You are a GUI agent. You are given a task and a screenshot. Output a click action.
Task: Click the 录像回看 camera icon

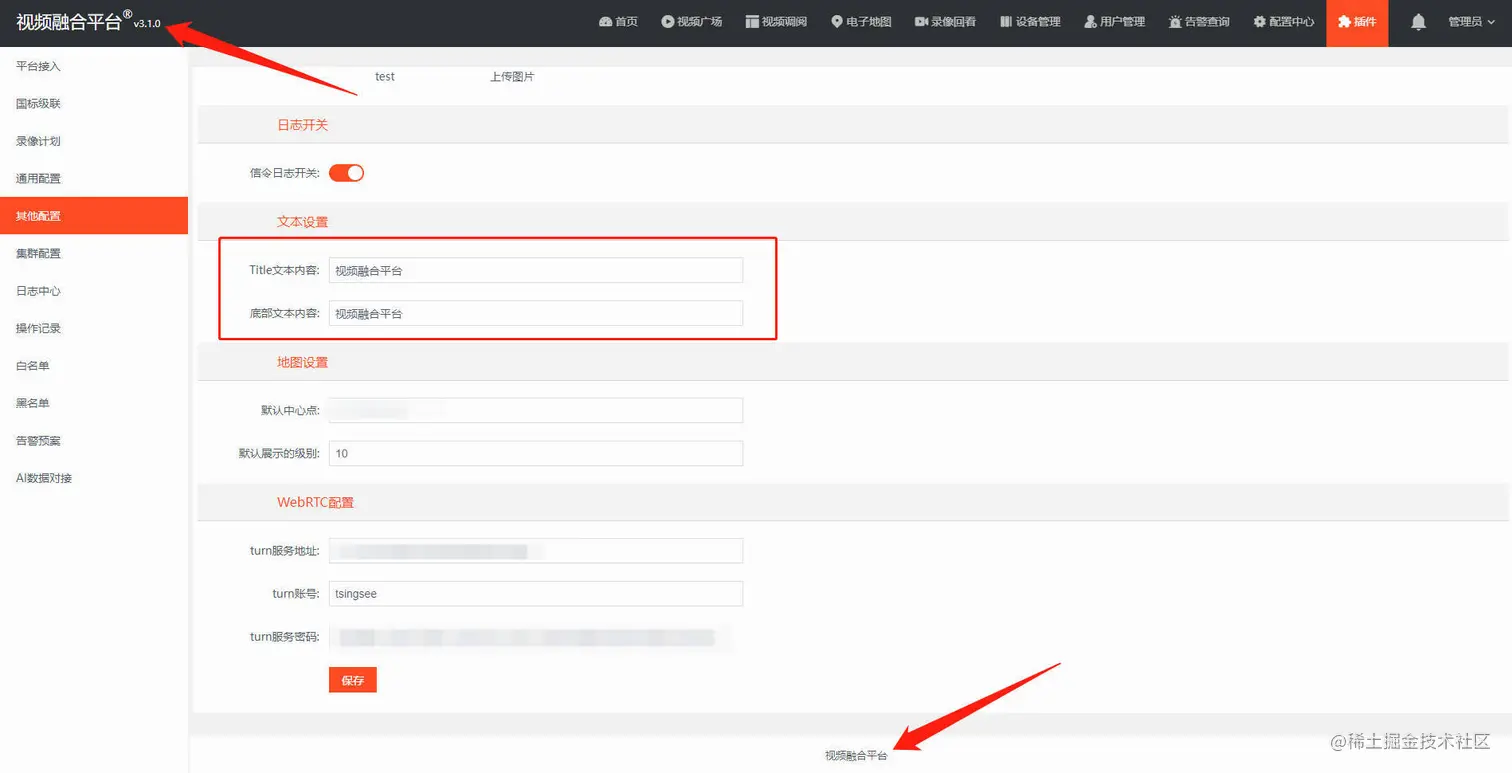click(x=921, y=22)
